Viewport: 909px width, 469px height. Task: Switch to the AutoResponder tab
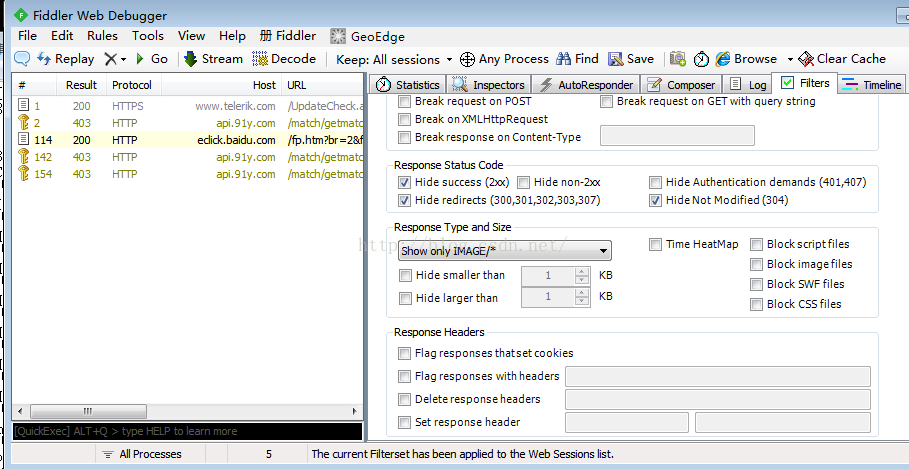pos(586,85)
